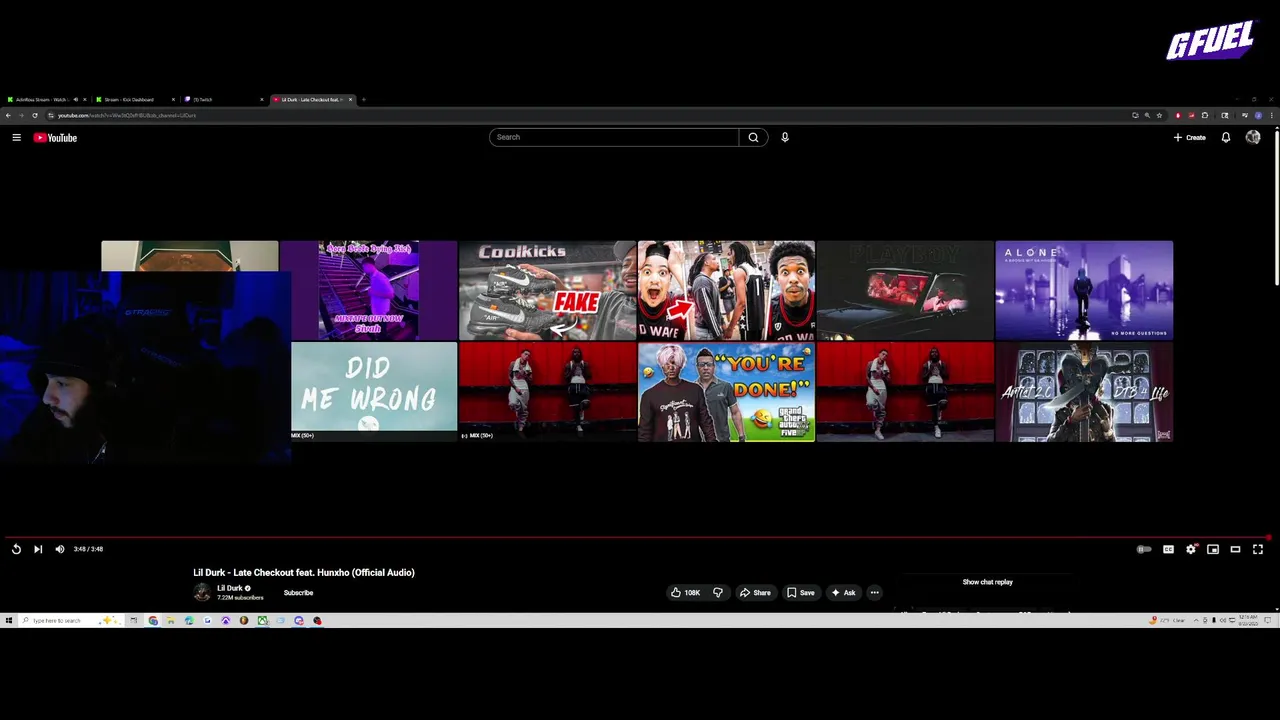Activate miniplayer mode
1280x720 pixels.
coord(1213,549)
